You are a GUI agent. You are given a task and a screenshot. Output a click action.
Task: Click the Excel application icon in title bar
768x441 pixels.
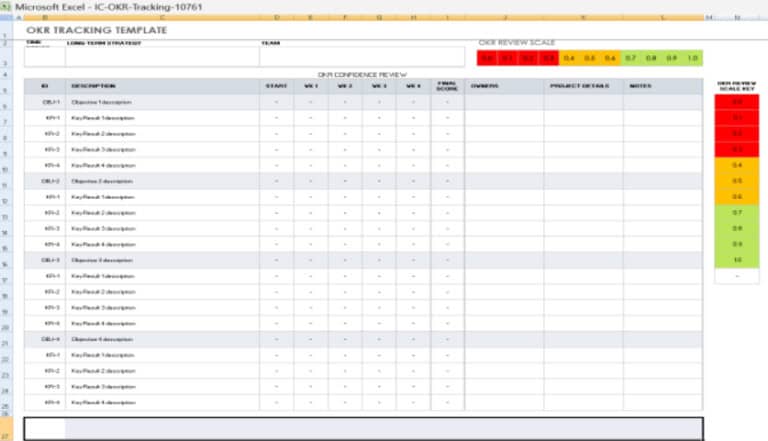pyautogui.click(x=6, y=7)
